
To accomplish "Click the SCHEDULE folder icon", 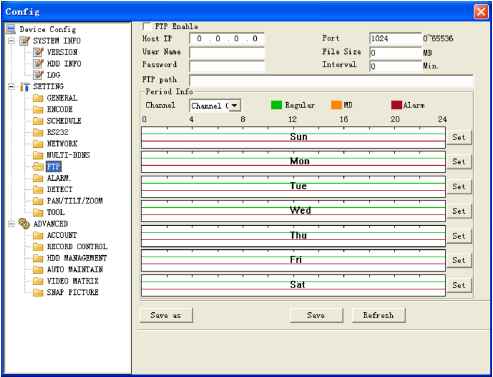I will click(x=38, y=121).
